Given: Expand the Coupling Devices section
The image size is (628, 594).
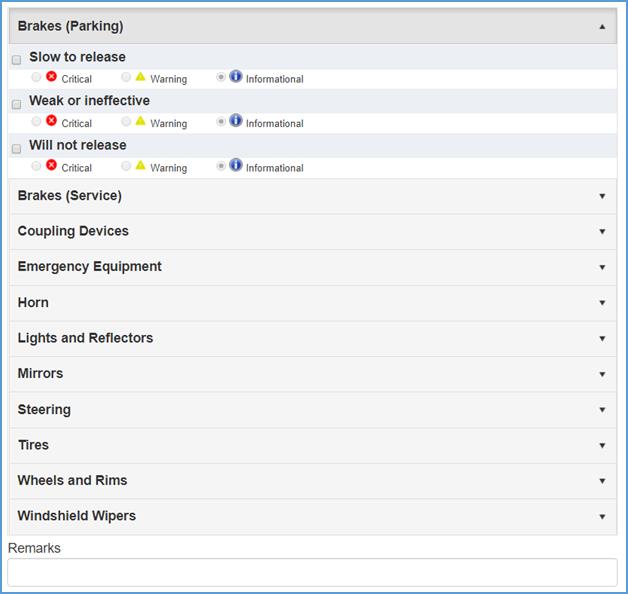Looking at the screenshot, I should pyautogui.click(x=602, y=232).
